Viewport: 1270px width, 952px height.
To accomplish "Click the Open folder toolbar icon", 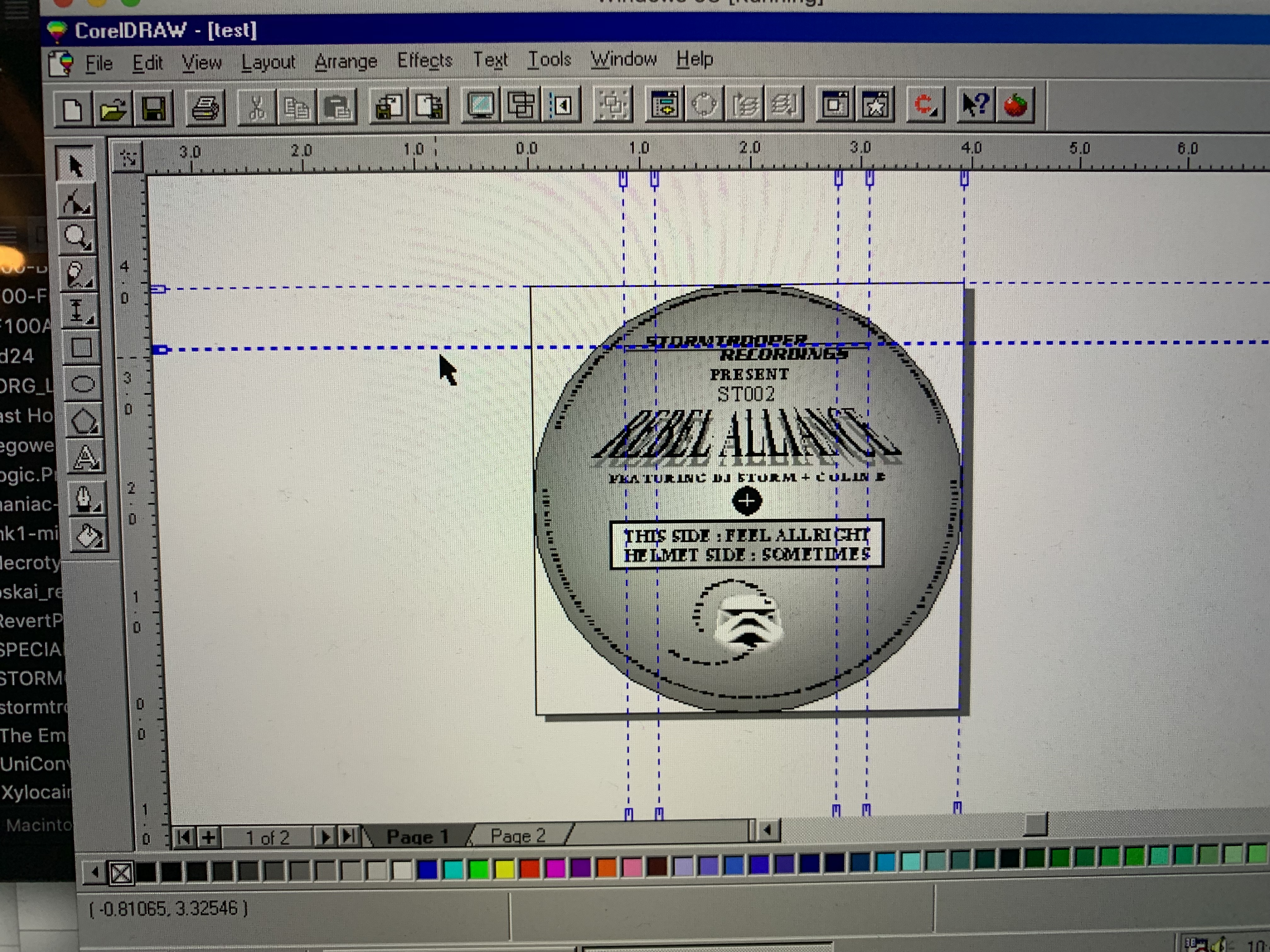I will [x=112, y=109].
